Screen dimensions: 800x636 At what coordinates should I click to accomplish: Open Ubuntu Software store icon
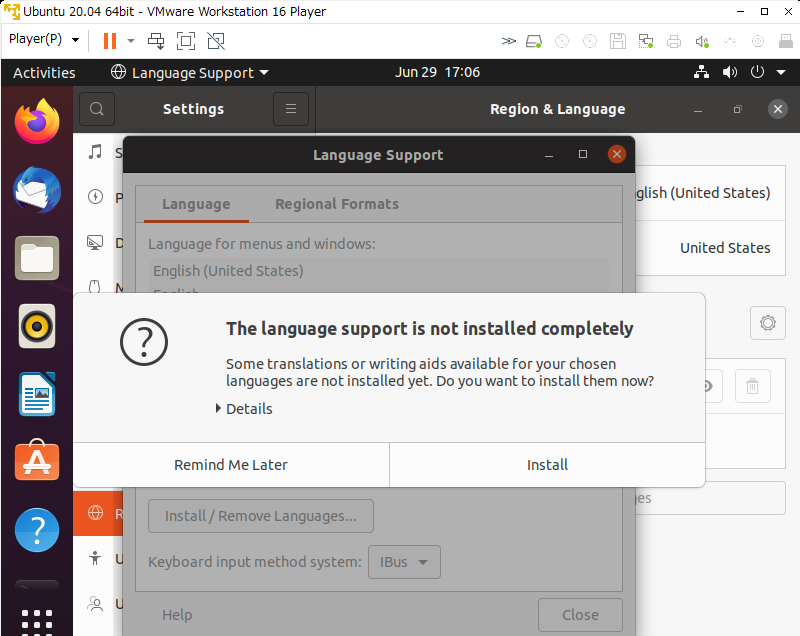coord(37,461)
